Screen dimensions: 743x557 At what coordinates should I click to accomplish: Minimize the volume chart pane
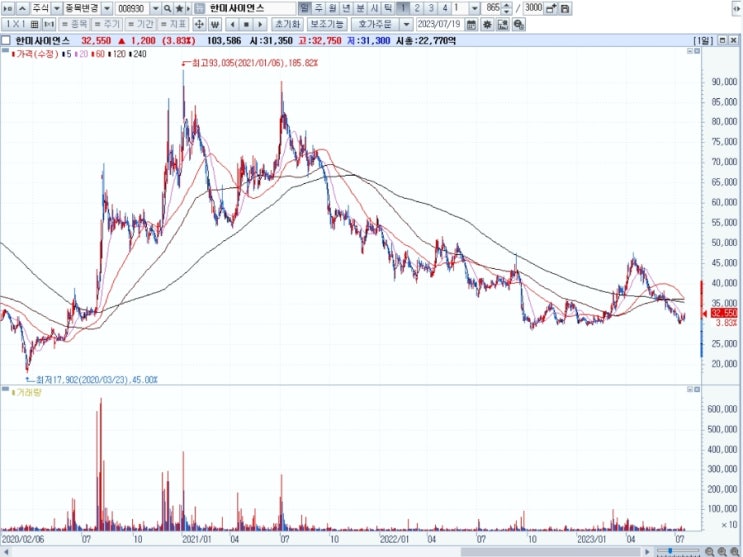click(690, 389)
